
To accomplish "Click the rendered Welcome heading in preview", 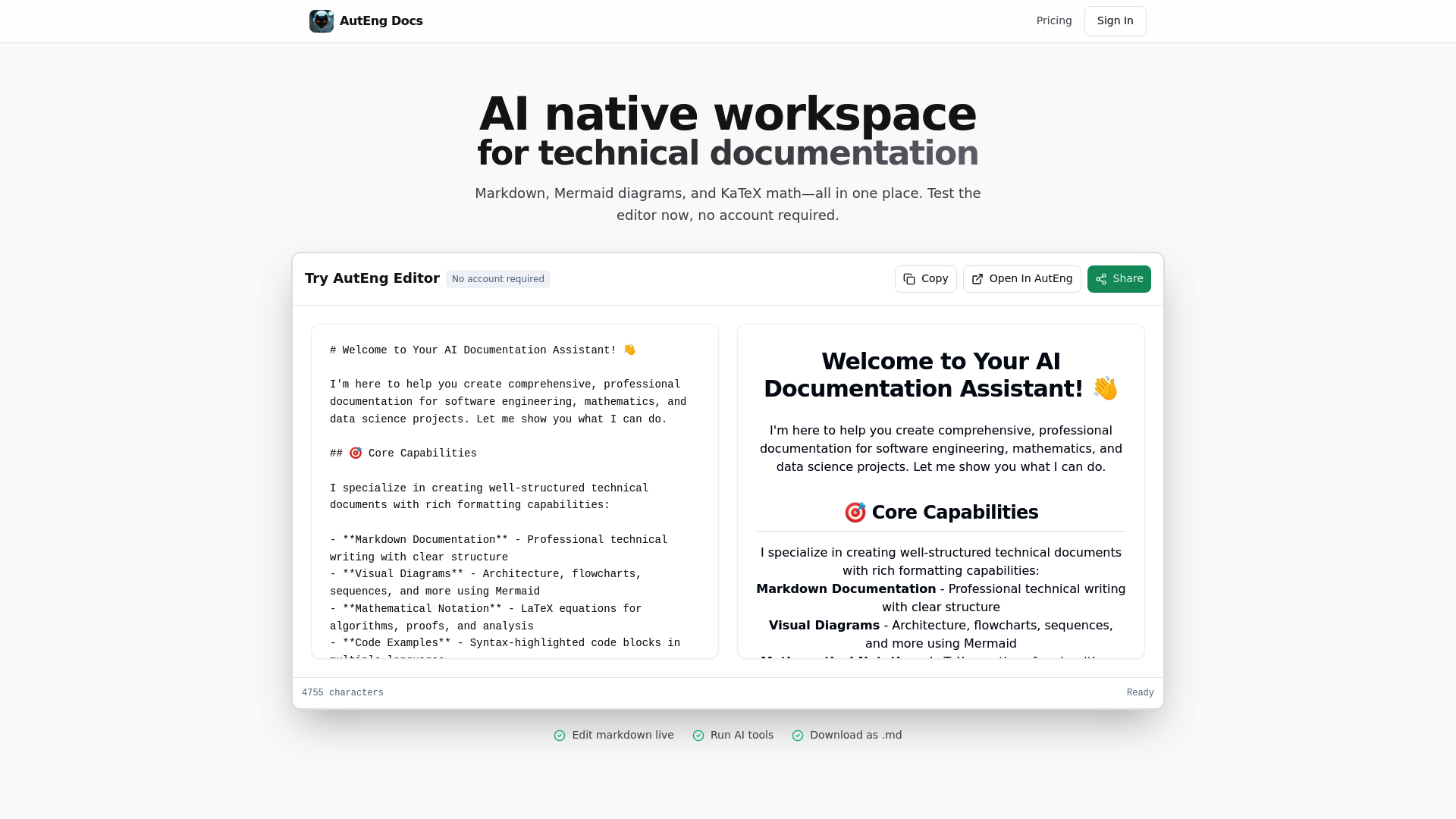I will coord(940,375).
